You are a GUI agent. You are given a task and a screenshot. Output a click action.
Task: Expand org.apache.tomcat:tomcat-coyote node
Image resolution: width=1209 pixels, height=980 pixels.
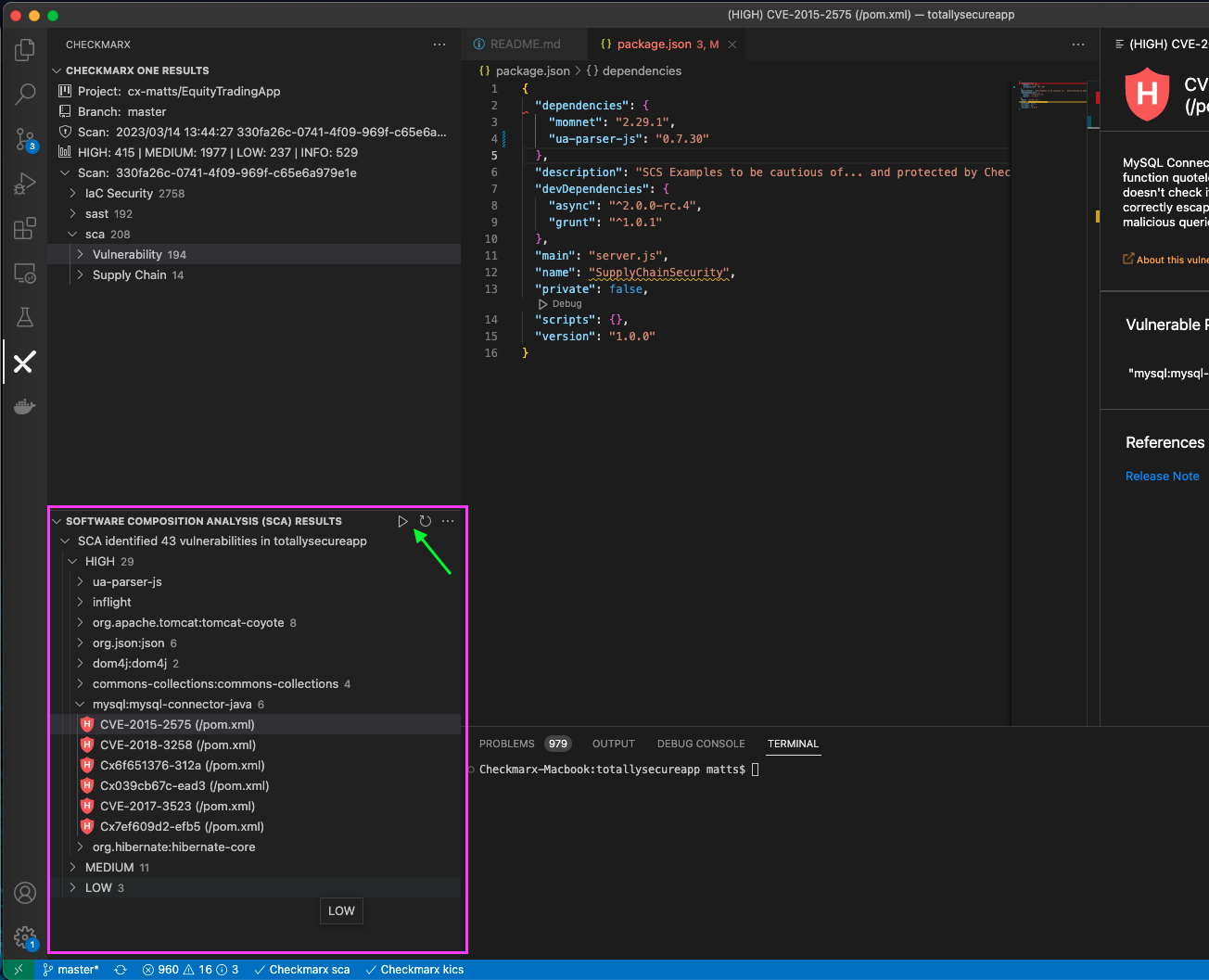tap(80, 622)
